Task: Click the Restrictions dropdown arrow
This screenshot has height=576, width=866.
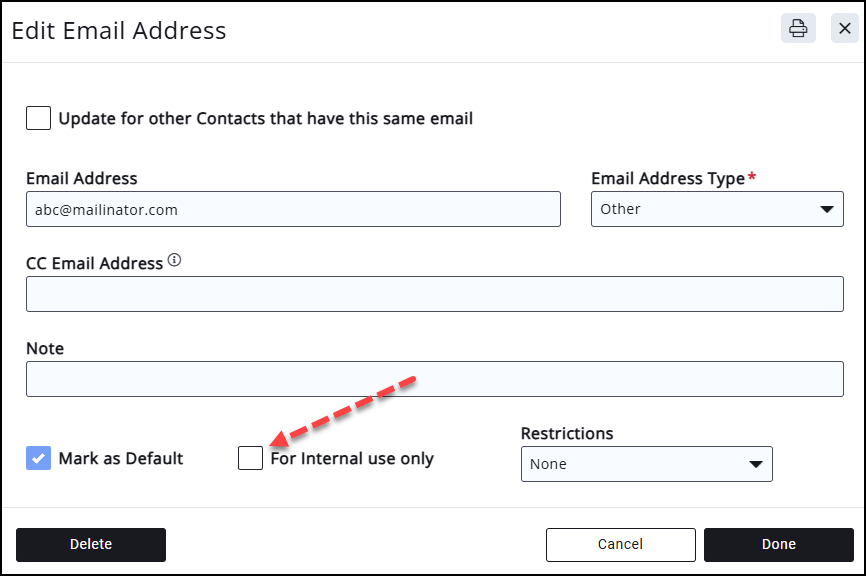Action: tap(755, 464)
